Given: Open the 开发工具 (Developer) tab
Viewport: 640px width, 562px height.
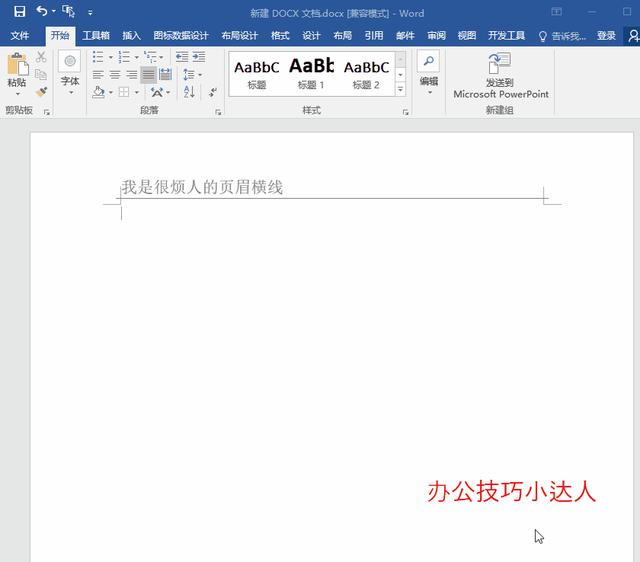Looking at the screenshot, I should pyautogui.click(x=507, y=36).
